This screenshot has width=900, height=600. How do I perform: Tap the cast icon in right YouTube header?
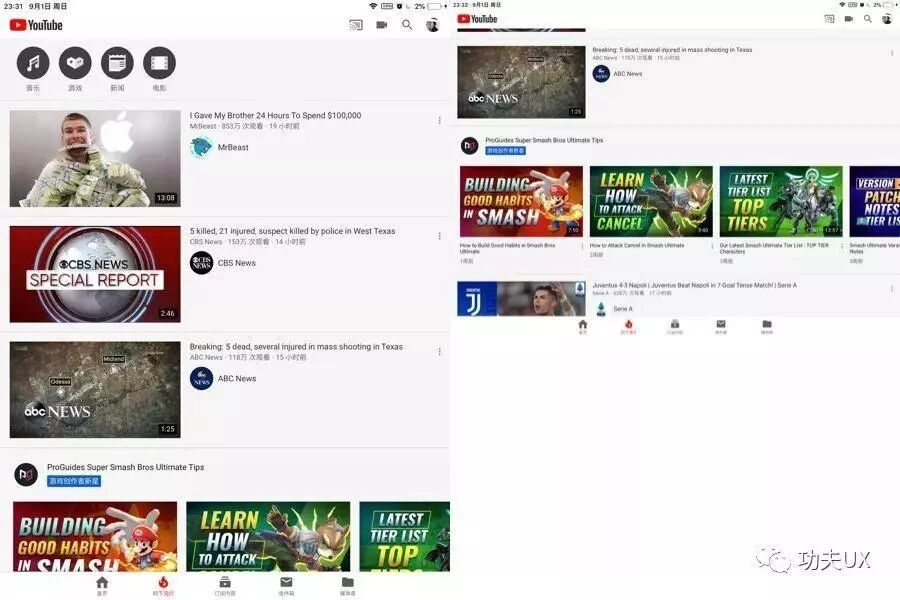click(829, 19)
